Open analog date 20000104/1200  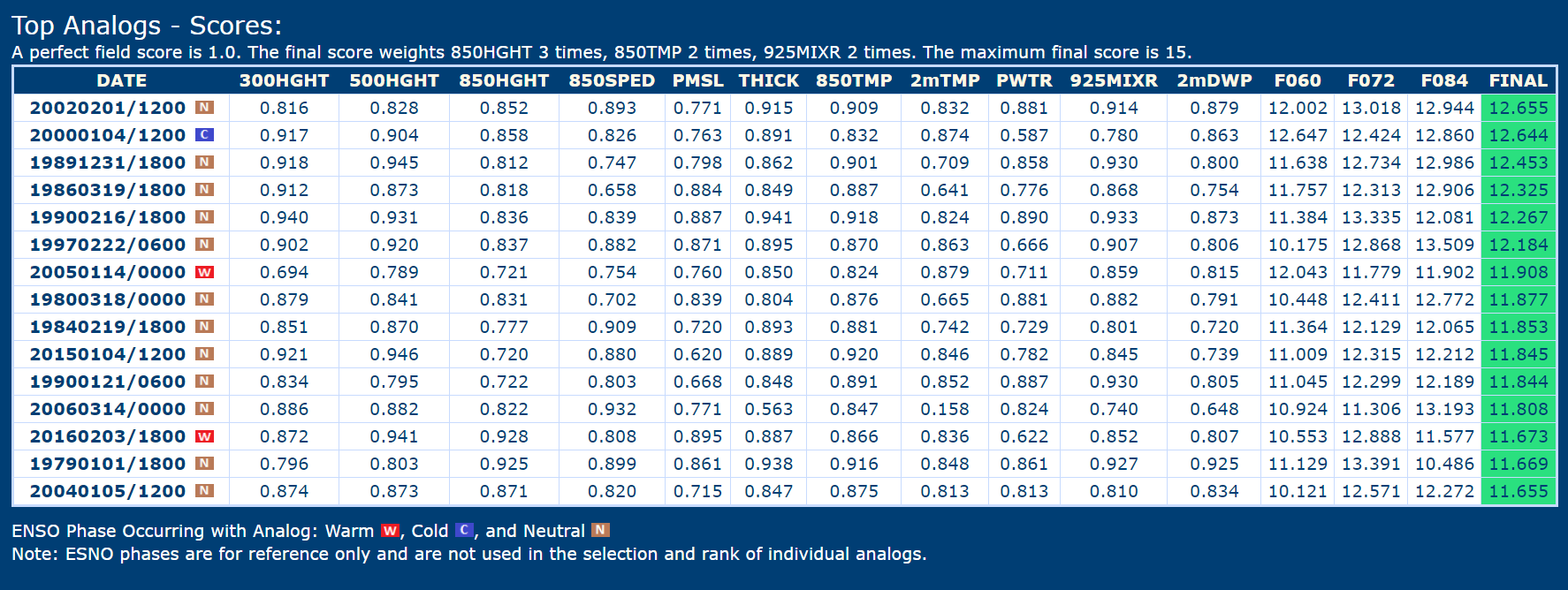[x=108, y=135]
